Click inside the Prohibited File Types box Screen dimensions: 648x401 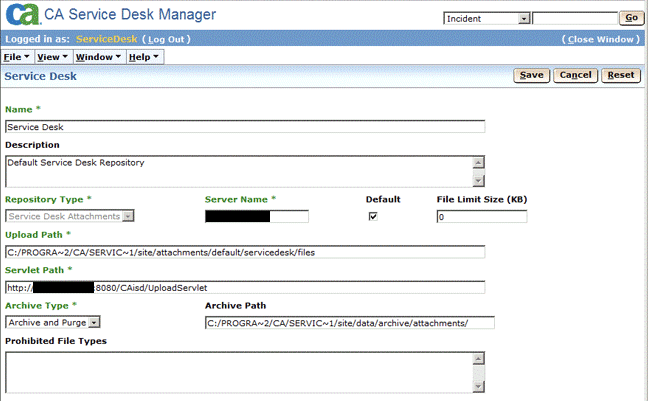coord(238,371)
